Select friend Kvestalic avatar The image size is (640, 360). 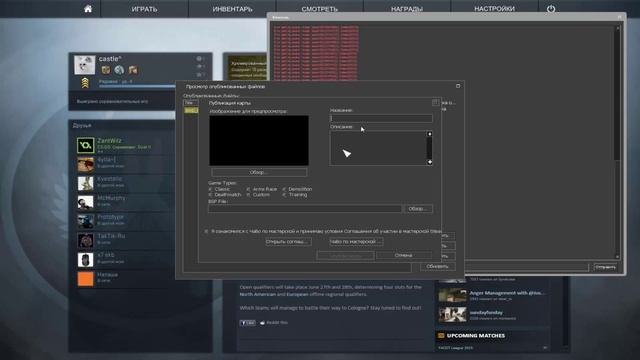point(86,183)
